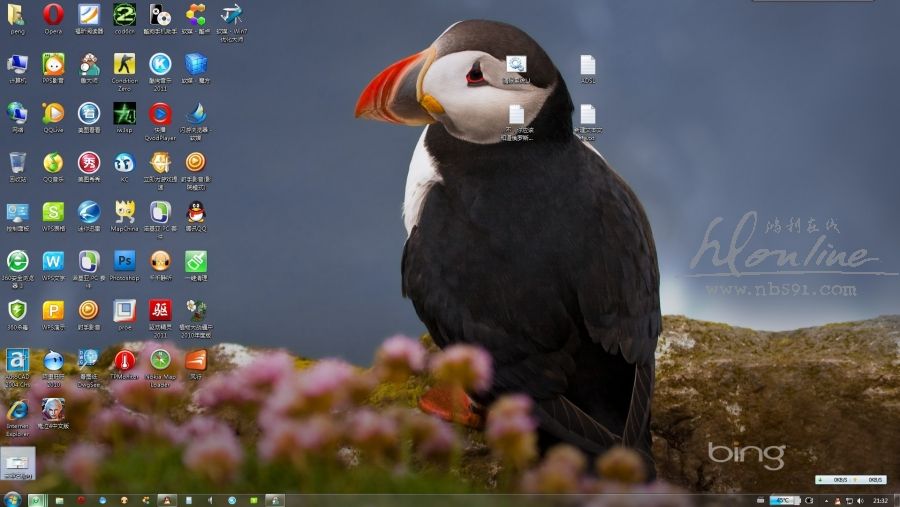Select the Photoshop desktop shortcut
The image size is (900, 507).
point(124,261)
